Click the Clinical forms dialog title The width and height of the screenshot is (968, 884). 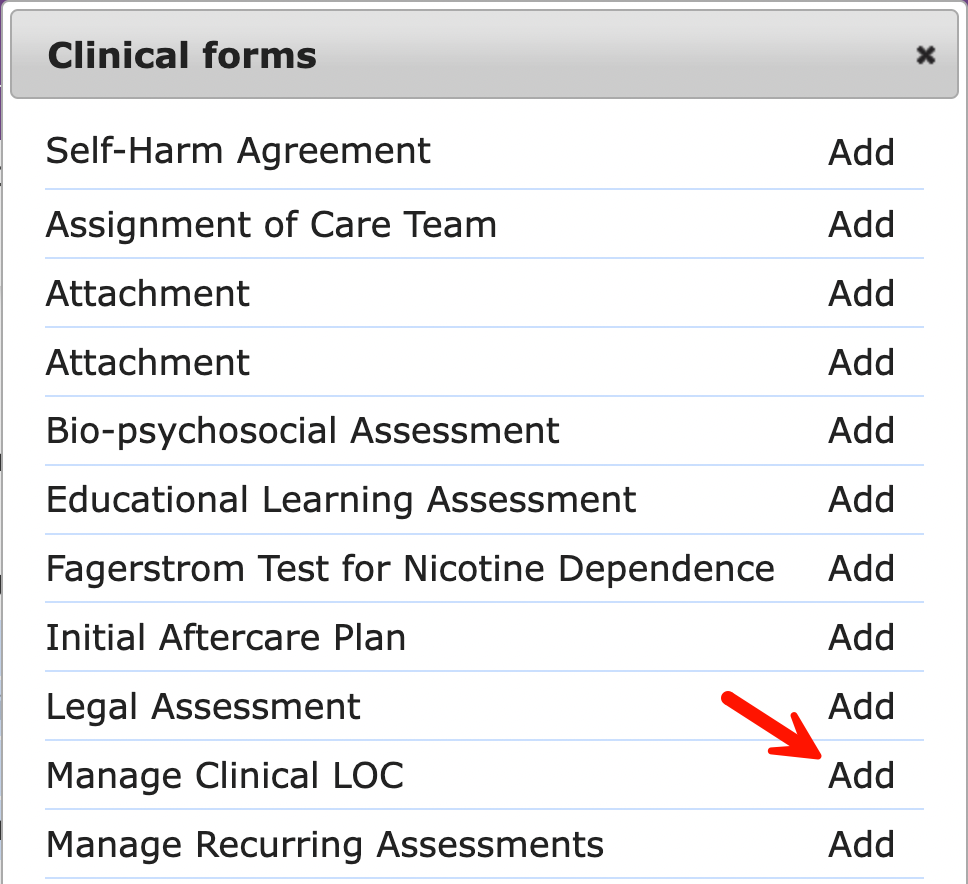[182, 56]
